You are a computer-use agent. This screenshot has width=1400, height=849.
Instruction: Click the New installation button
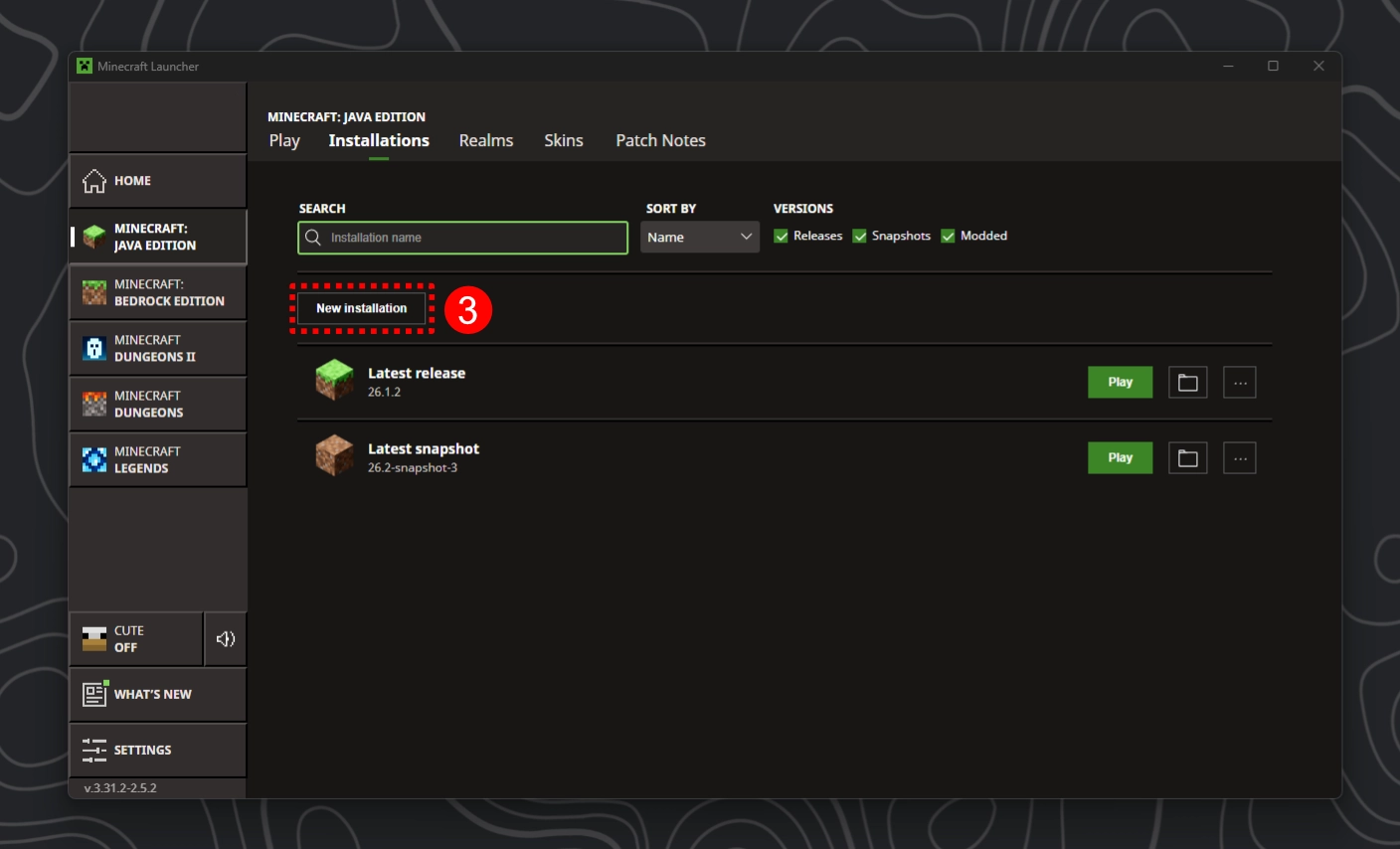point(361,308)
